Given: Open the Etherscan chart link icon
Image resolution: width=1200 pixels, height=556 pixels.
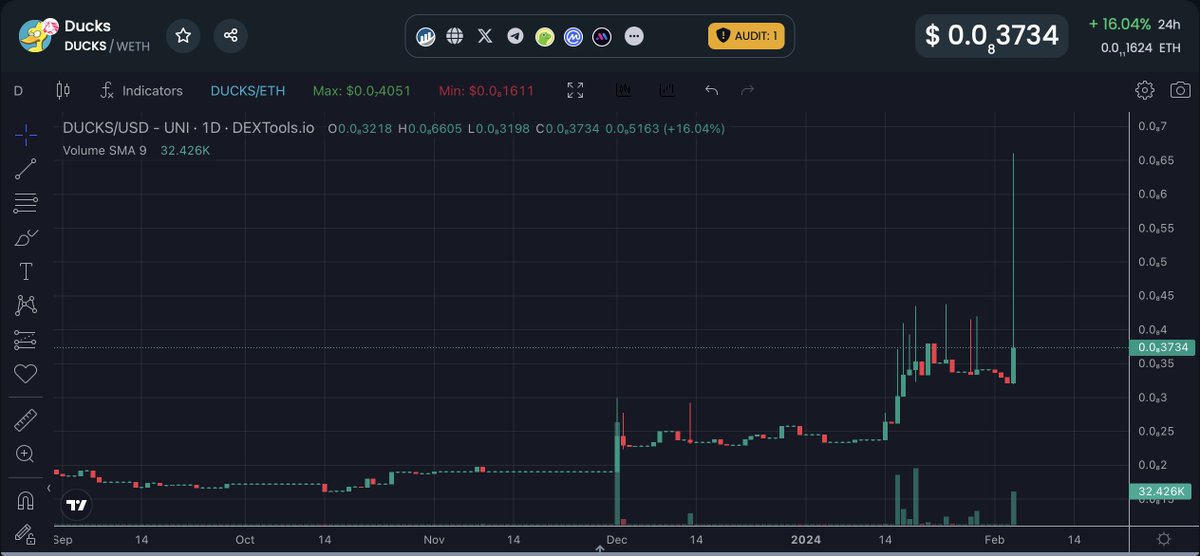Looking at the screenshot, I should tap(425, 36).
